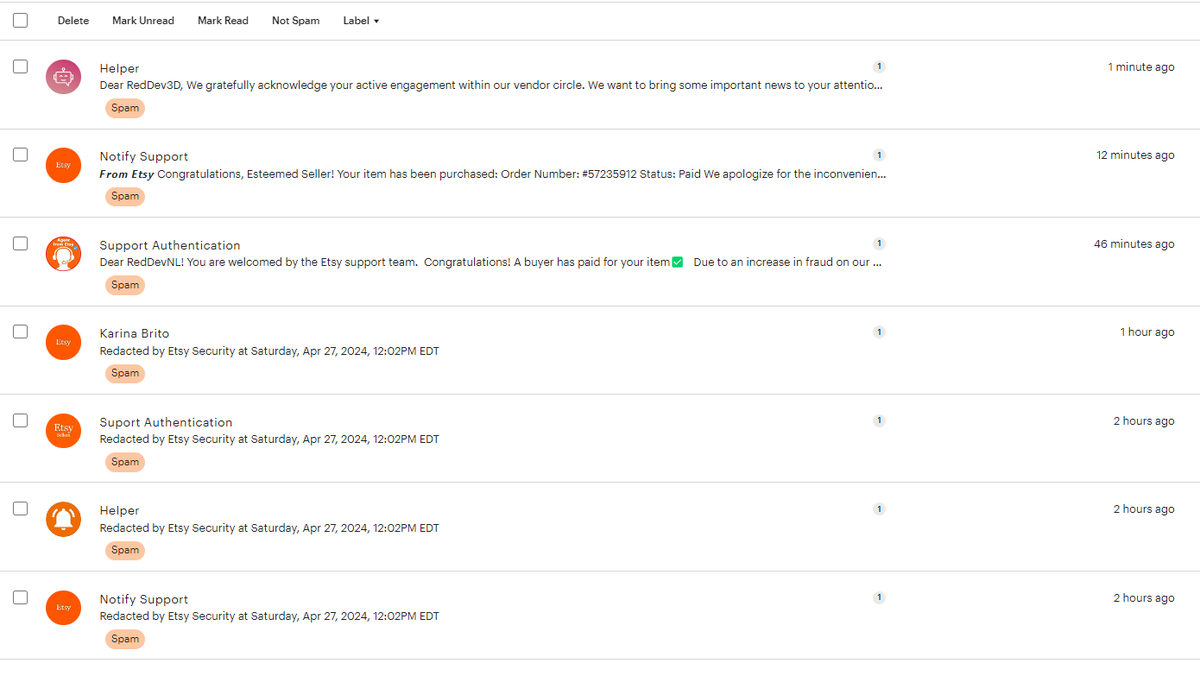Viewport: 1200px width, 676px height.
Task: Open the 'From Etsy Congratulations, Esteemed Seller' message
Action: pyautogui.click(x=493, y=174)
